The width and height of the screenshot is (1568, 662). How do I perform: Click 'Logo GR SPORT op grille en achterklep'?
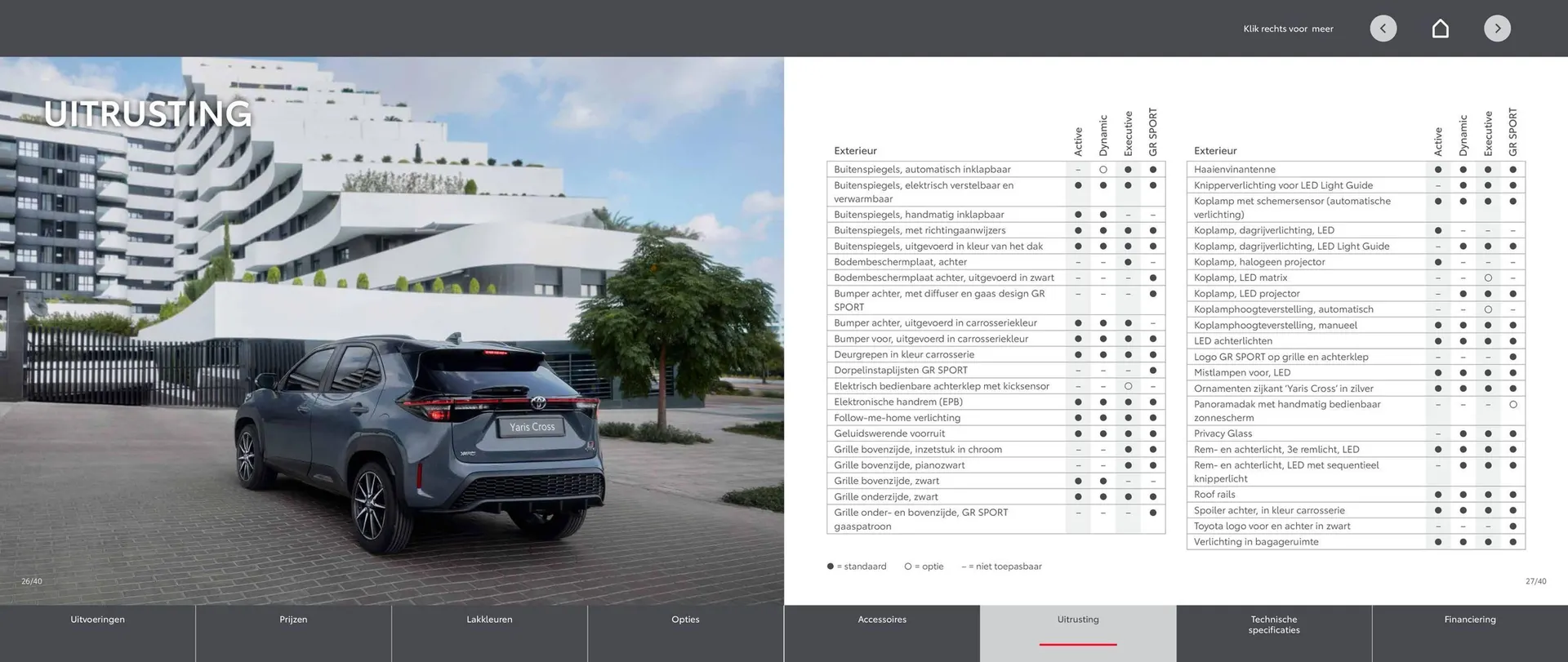pyautogui.click(x=1281, y=357)
